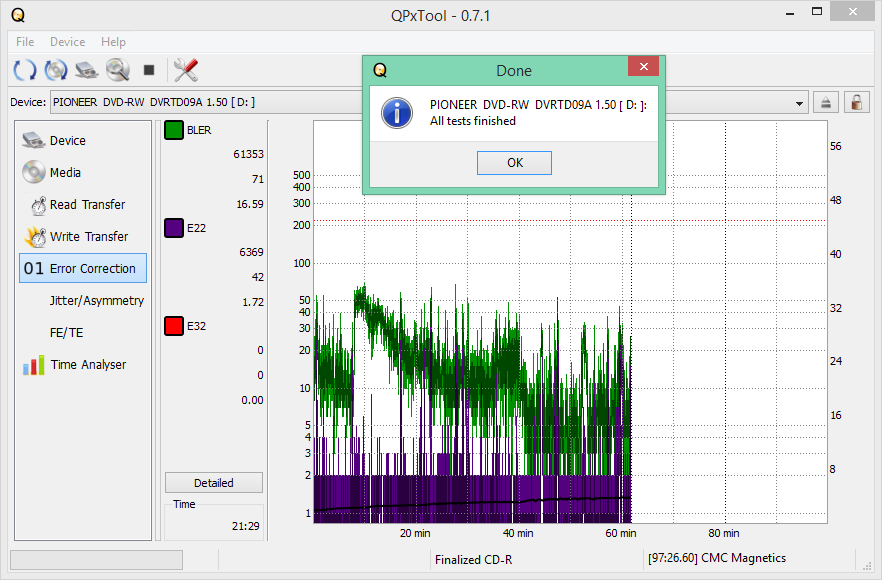
Task: Click the Detailed button
Action: [x=214, y=483]
